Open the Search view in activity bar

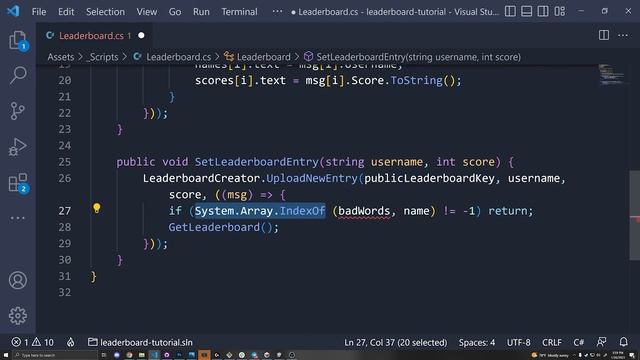click(x=18, y=75)
